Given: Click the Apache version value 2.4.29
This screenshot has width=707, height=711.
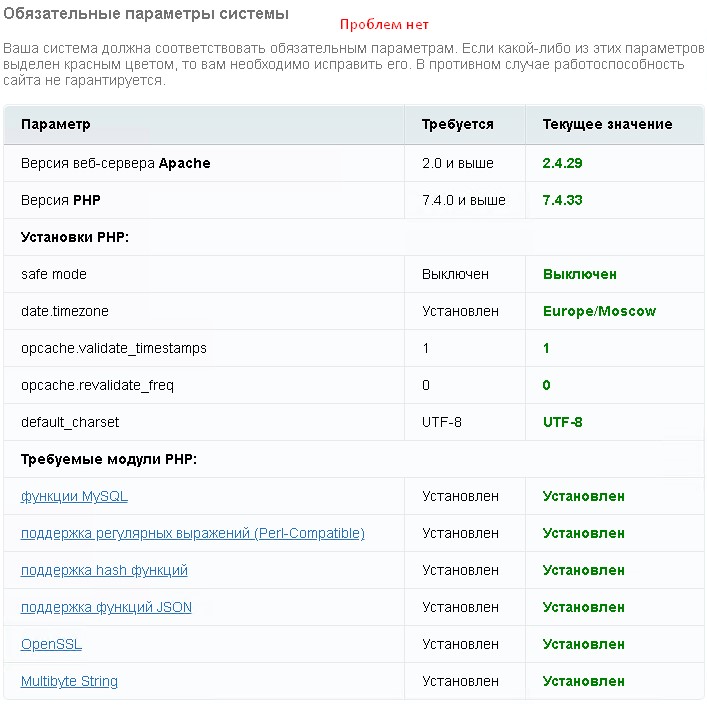Looking at the screenshot, I should point(563,163).
